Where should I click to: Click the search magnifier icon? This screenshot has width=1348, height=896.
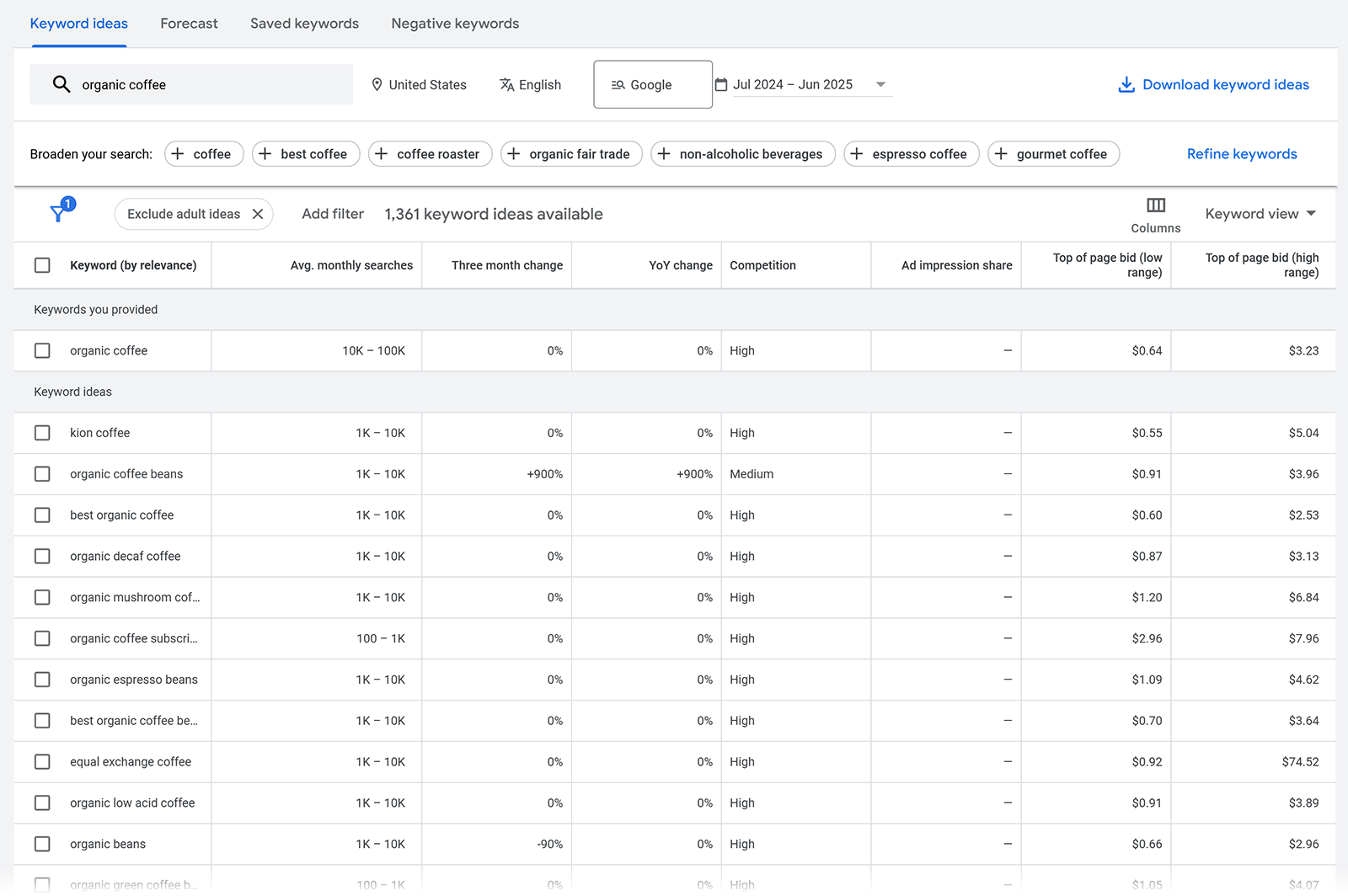[x=62, y=84]
